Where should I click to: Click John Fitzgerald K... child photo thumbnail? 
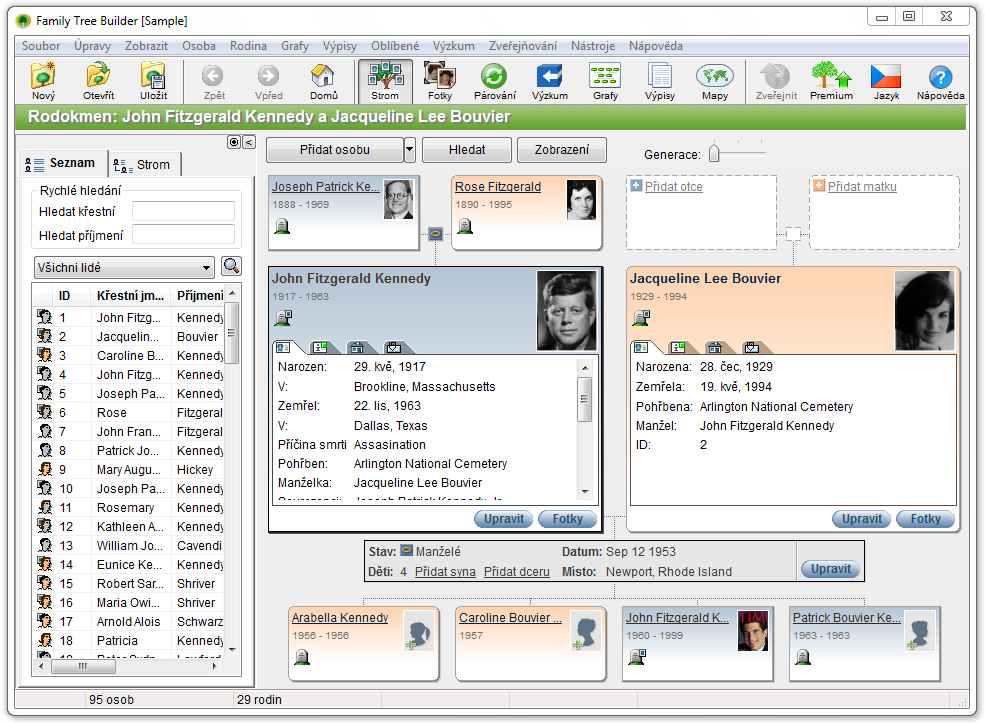point(753,631)
